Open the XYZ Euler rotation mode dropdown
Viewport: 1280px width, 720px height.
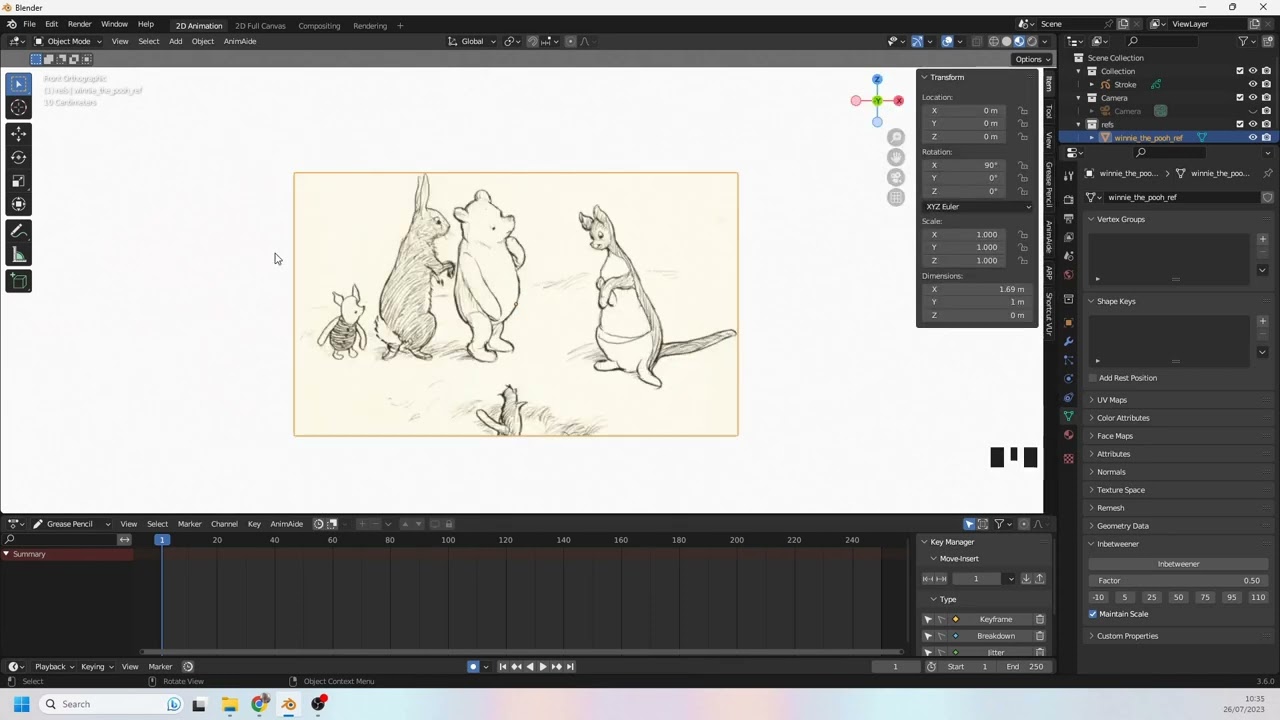tap(978, 207)
